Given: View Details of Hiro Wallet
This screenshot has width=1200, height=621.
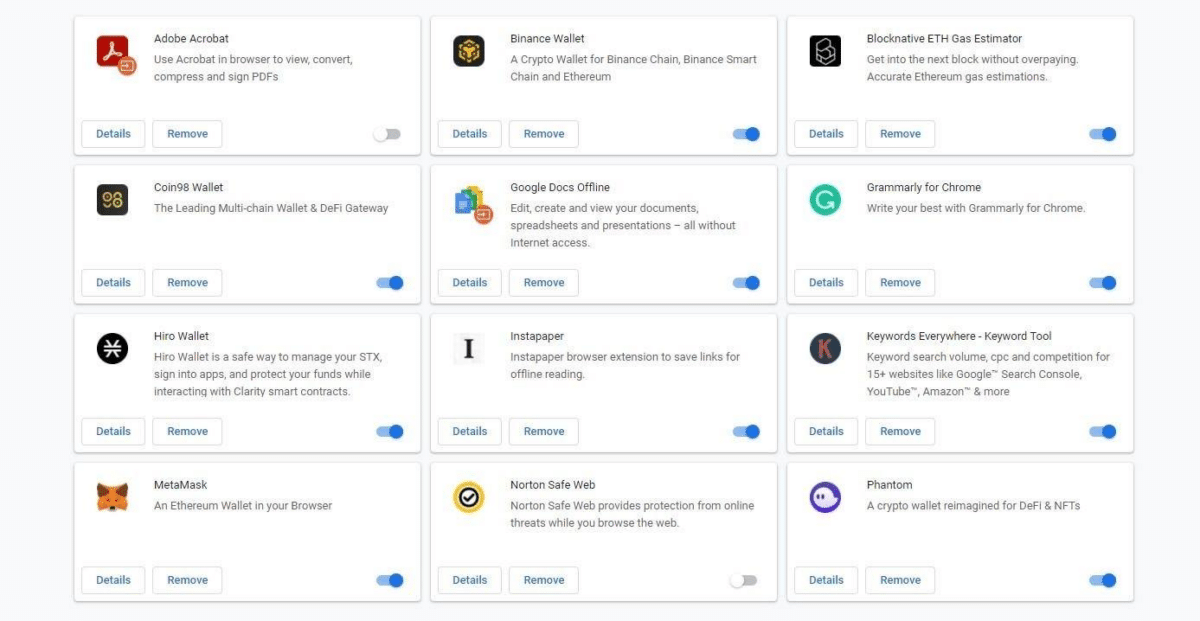Looking at the screenshot, I should (x=113, y=432).
